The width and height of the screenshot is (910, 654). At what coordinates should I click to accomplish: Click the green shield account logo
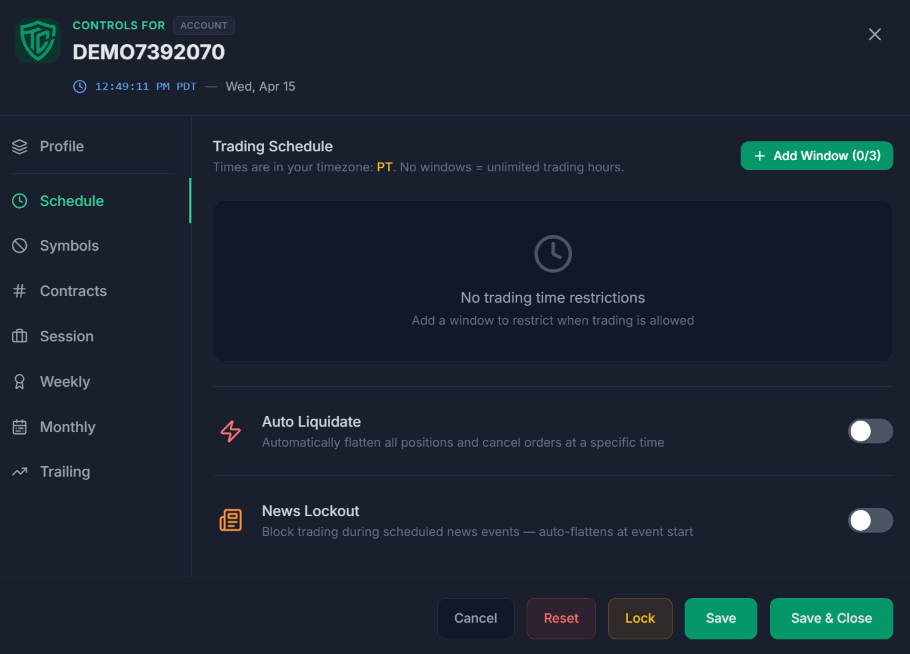coord(37,40)
